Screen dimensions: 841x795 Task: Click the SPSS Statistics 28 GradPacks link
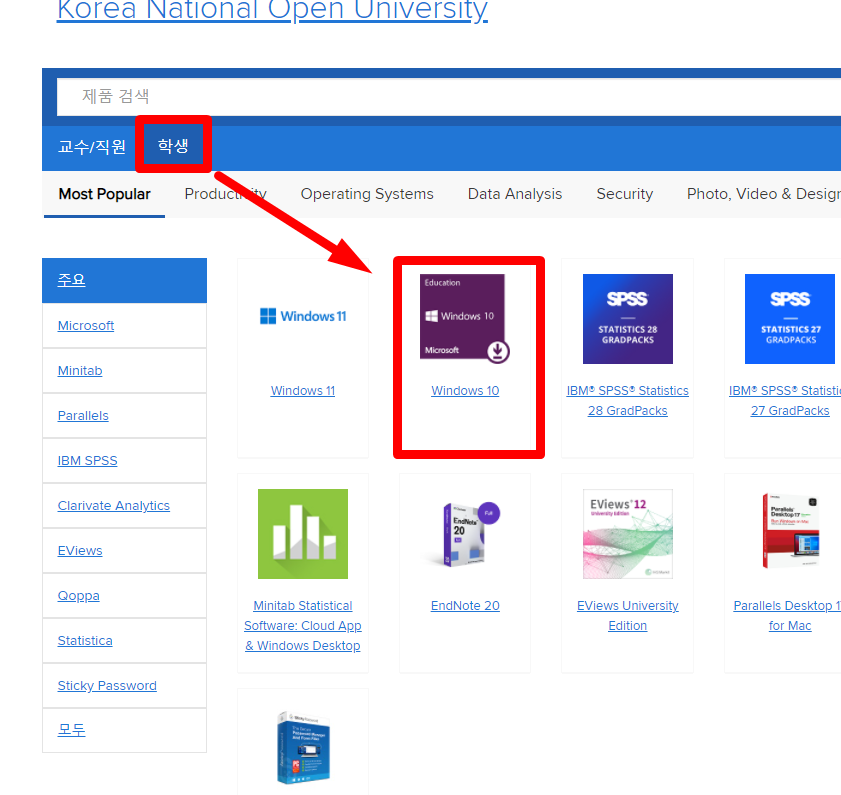pyautogui.click(x=628, y=401)
